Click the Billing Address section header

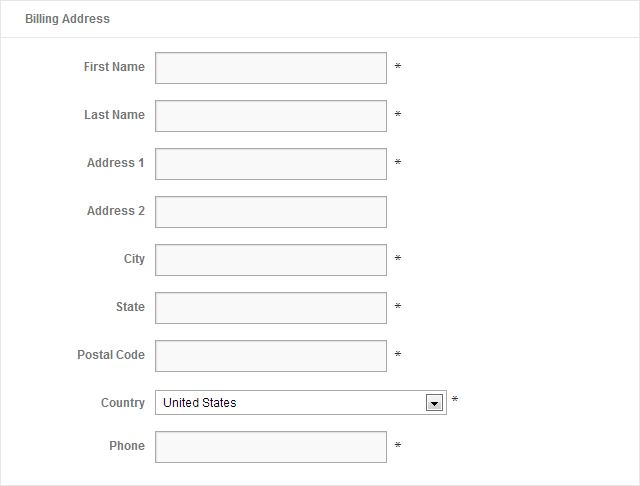67,19
